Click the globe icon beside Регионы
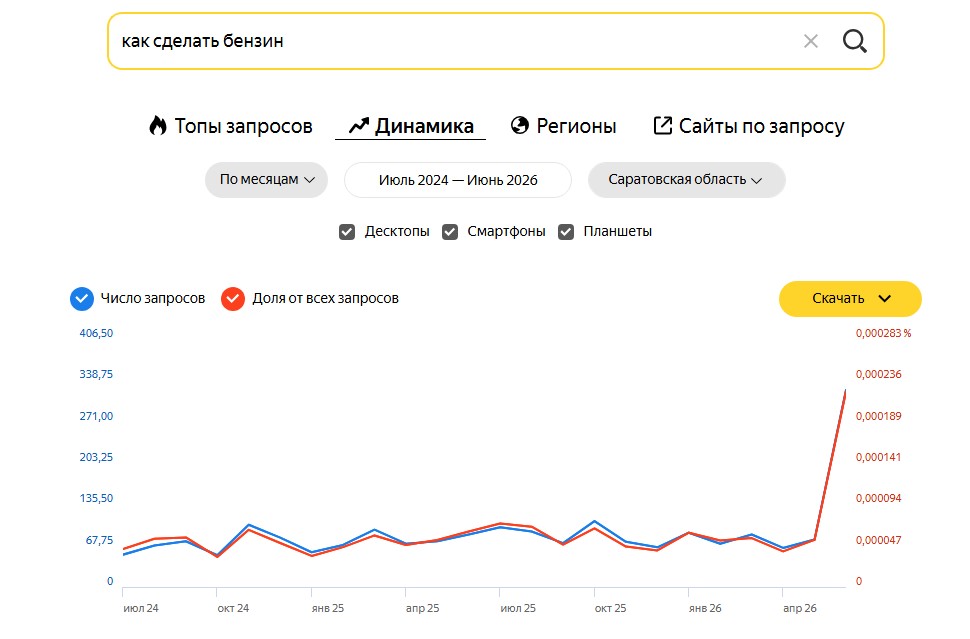 coord(520,126)
